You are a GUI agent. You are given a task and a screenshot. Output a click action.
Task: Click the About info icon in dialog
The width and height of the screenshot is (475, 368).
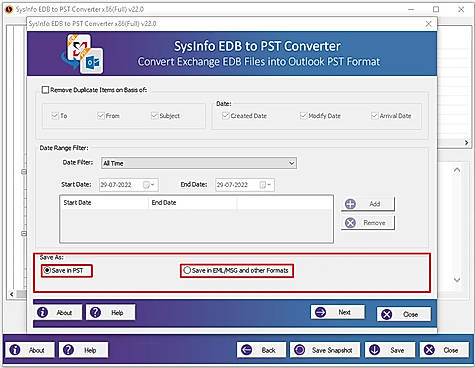42,312
